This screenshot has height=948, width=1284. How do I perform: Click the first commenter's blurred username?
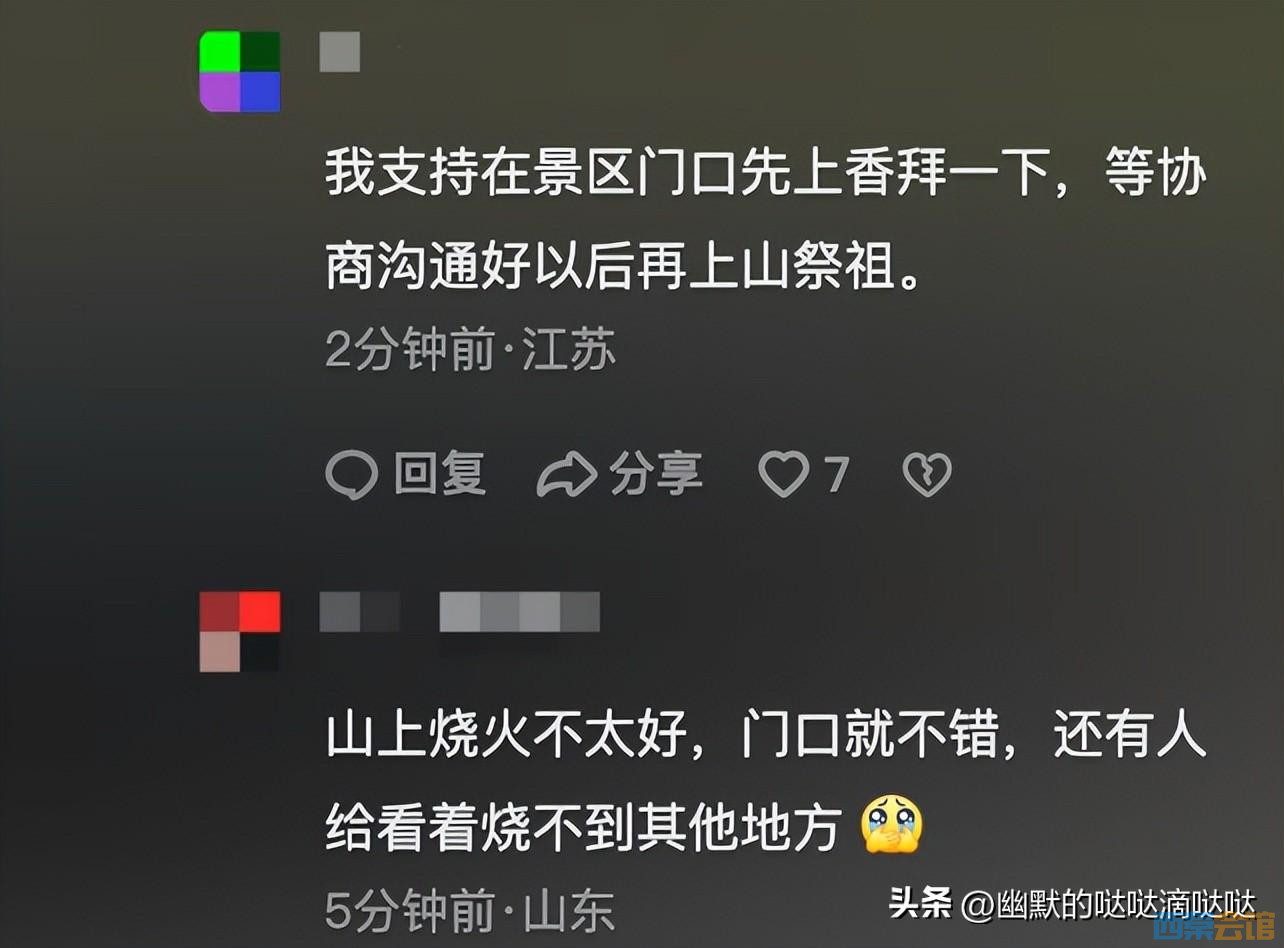340,51
